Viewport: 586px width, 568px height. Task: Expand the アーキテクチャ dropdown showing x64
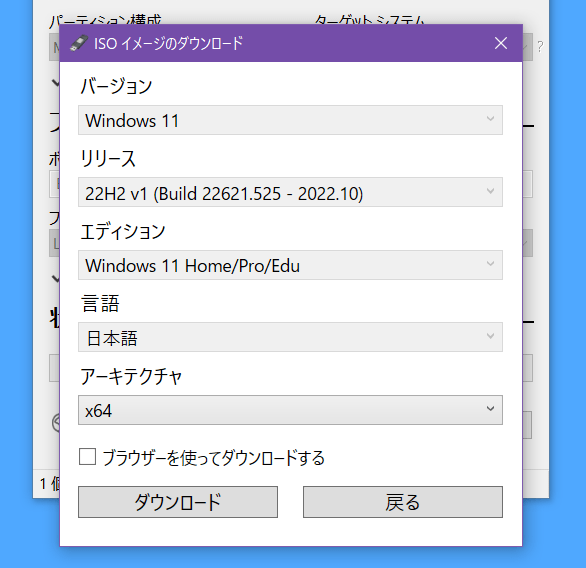click(290, 410)
